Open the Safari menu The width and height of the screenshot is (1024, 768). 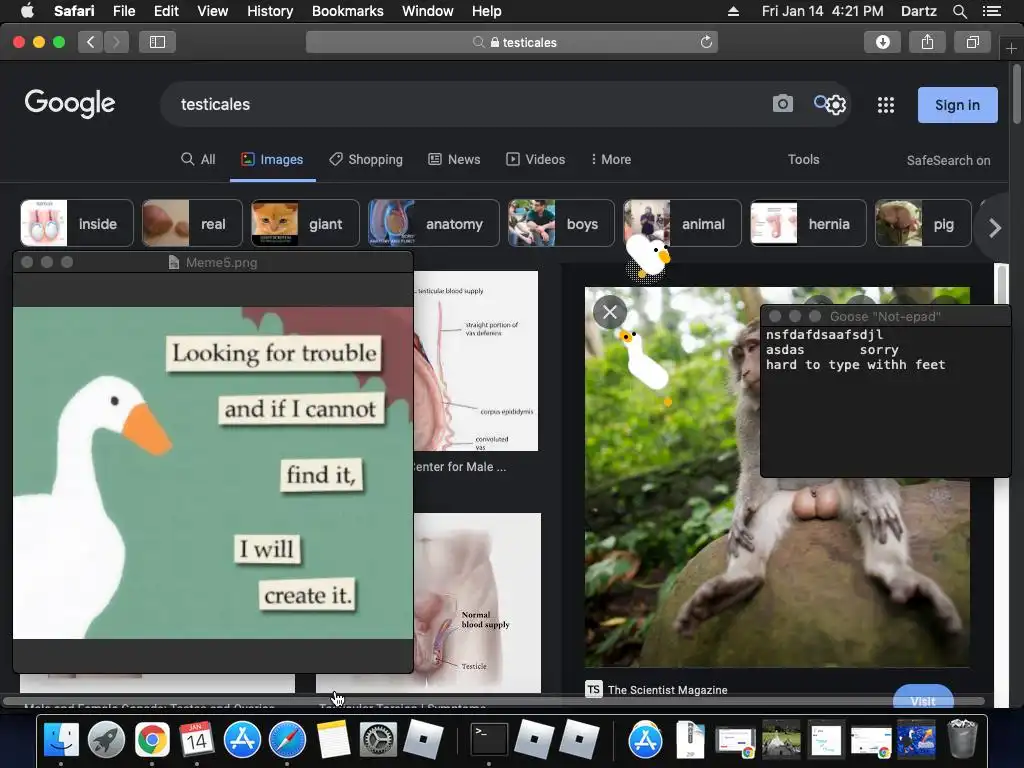tap(74, 11)
